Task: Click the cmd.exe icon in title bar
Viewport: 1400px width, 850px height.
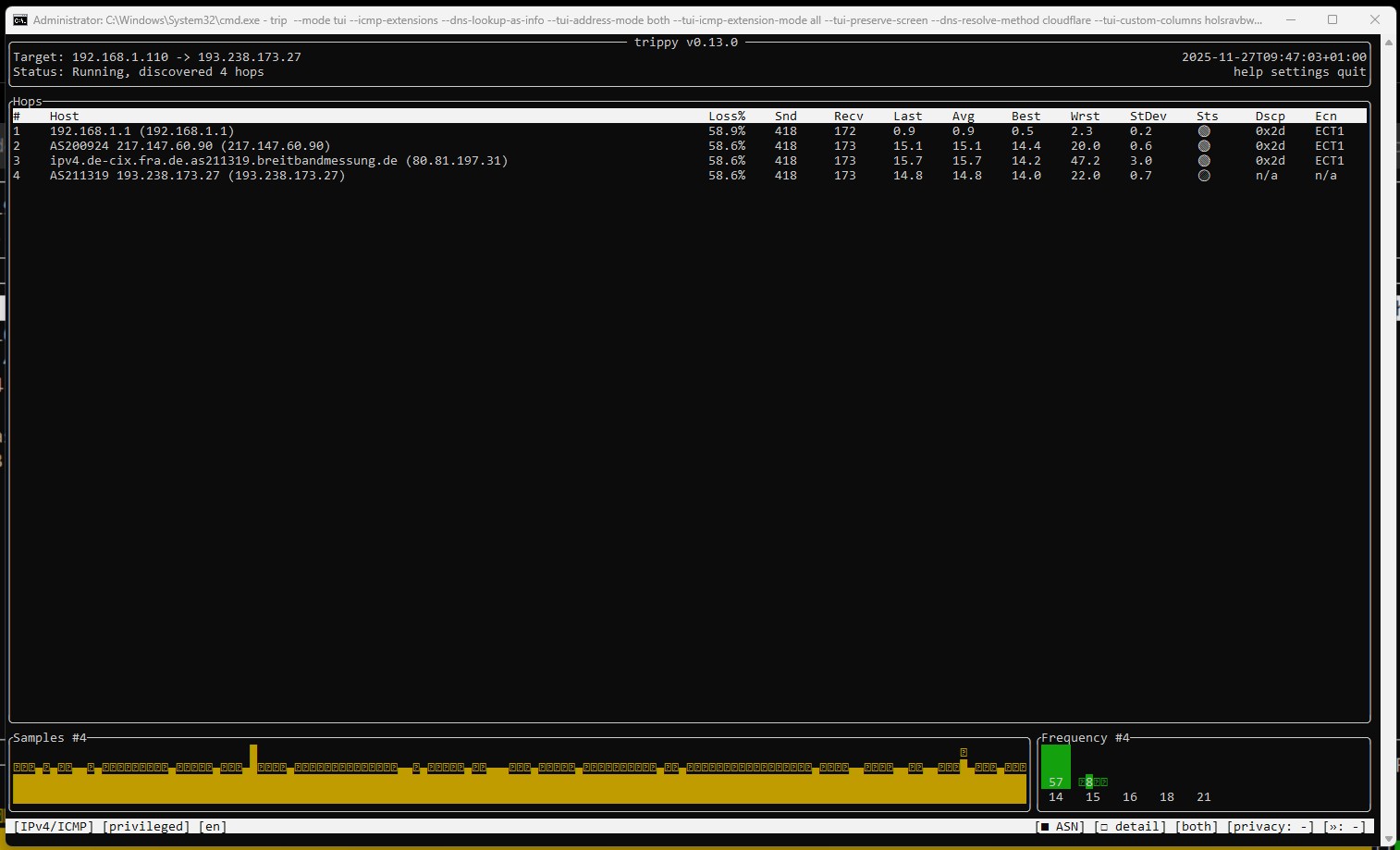Action: tap(19, 19)
